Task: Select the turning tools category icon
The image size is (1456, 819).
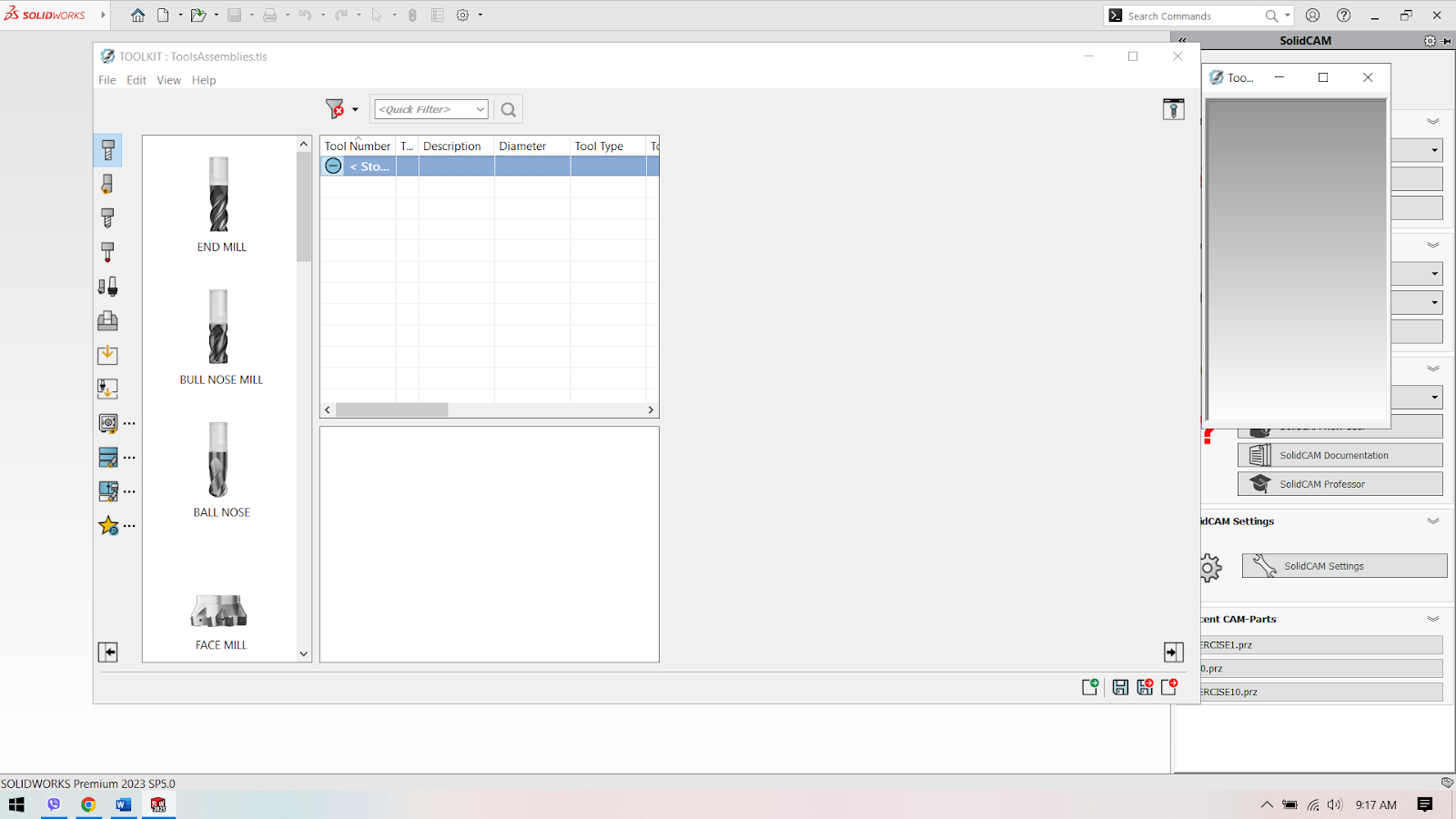Action: (107, 184)
